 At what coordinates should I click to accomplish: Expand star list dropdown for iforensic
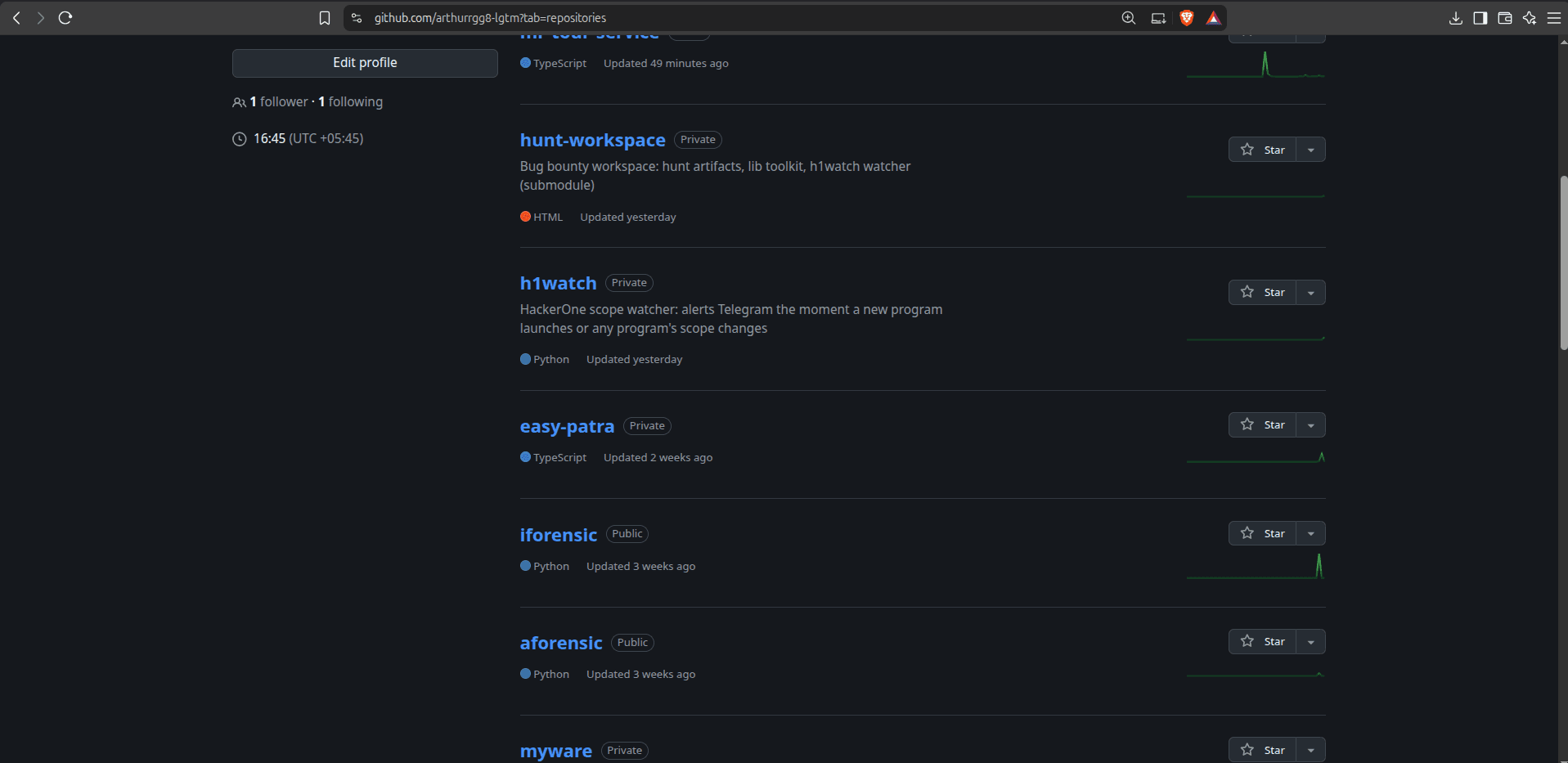click(1311, 533)
